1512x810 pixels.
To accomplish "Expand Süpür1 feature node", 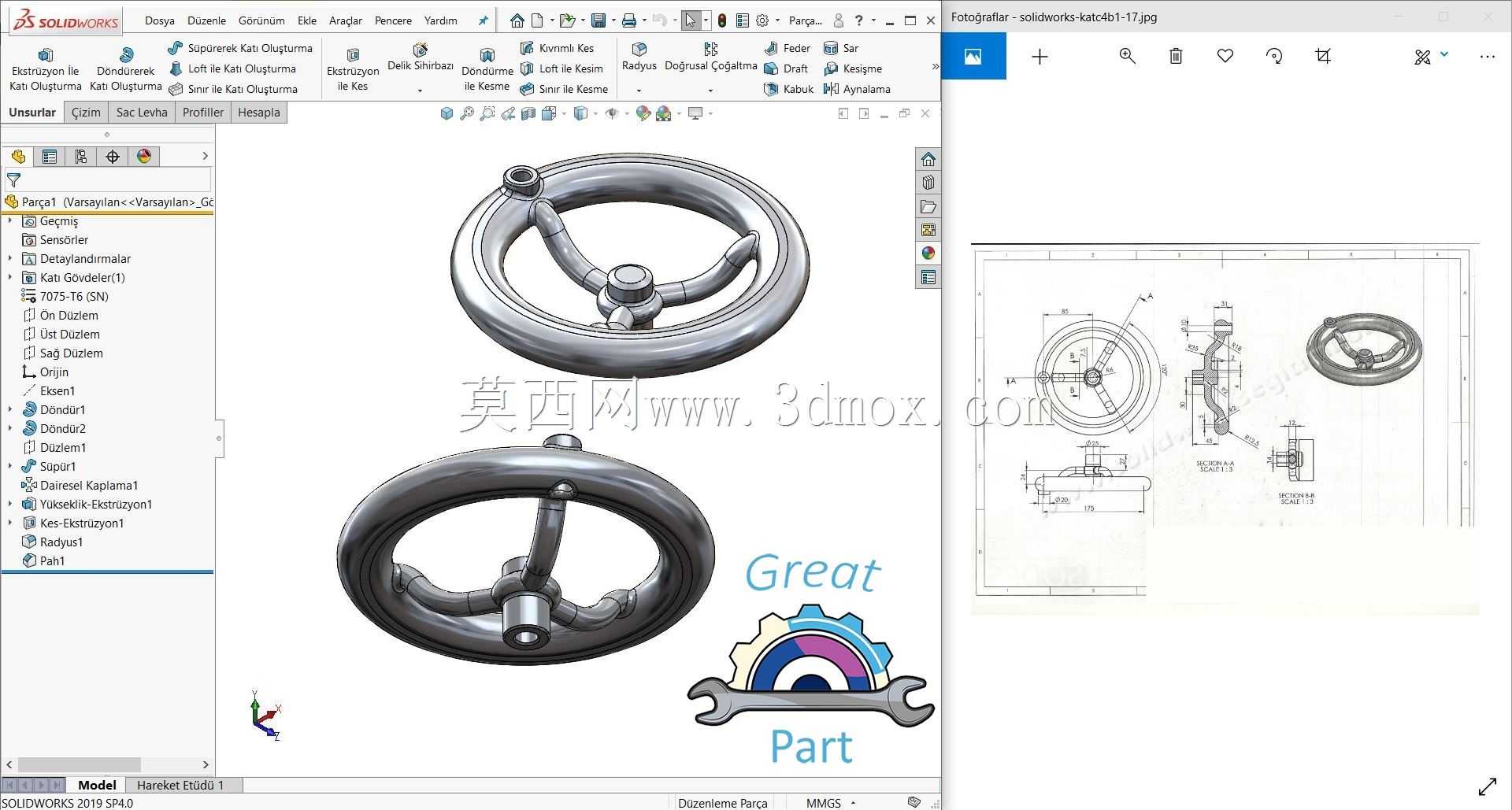I will click(x=10, y=467).
